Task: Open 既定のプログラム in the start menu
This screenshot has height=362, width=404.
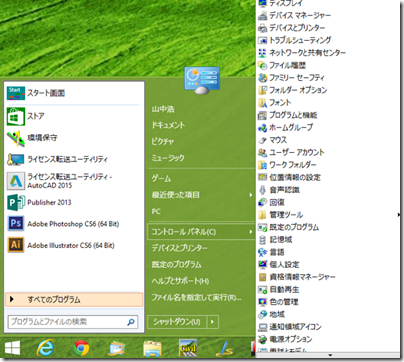Action: pyautogui.click(x=176, y=265)
